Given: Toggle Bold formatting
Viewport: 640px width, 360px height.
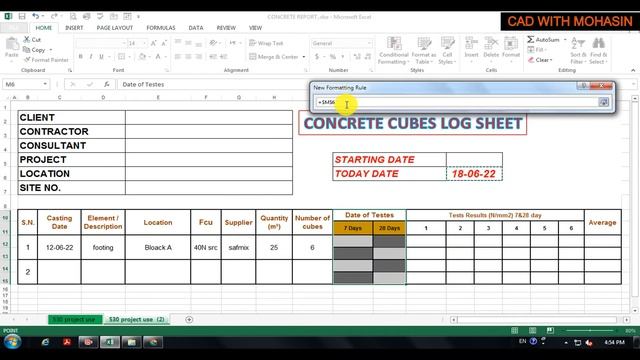Looking at the screenshot, I should point(80,56).
